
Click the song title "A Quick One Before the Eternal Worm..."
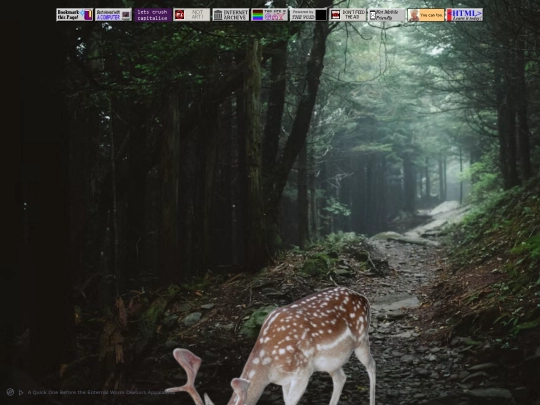tap(101, 392)
